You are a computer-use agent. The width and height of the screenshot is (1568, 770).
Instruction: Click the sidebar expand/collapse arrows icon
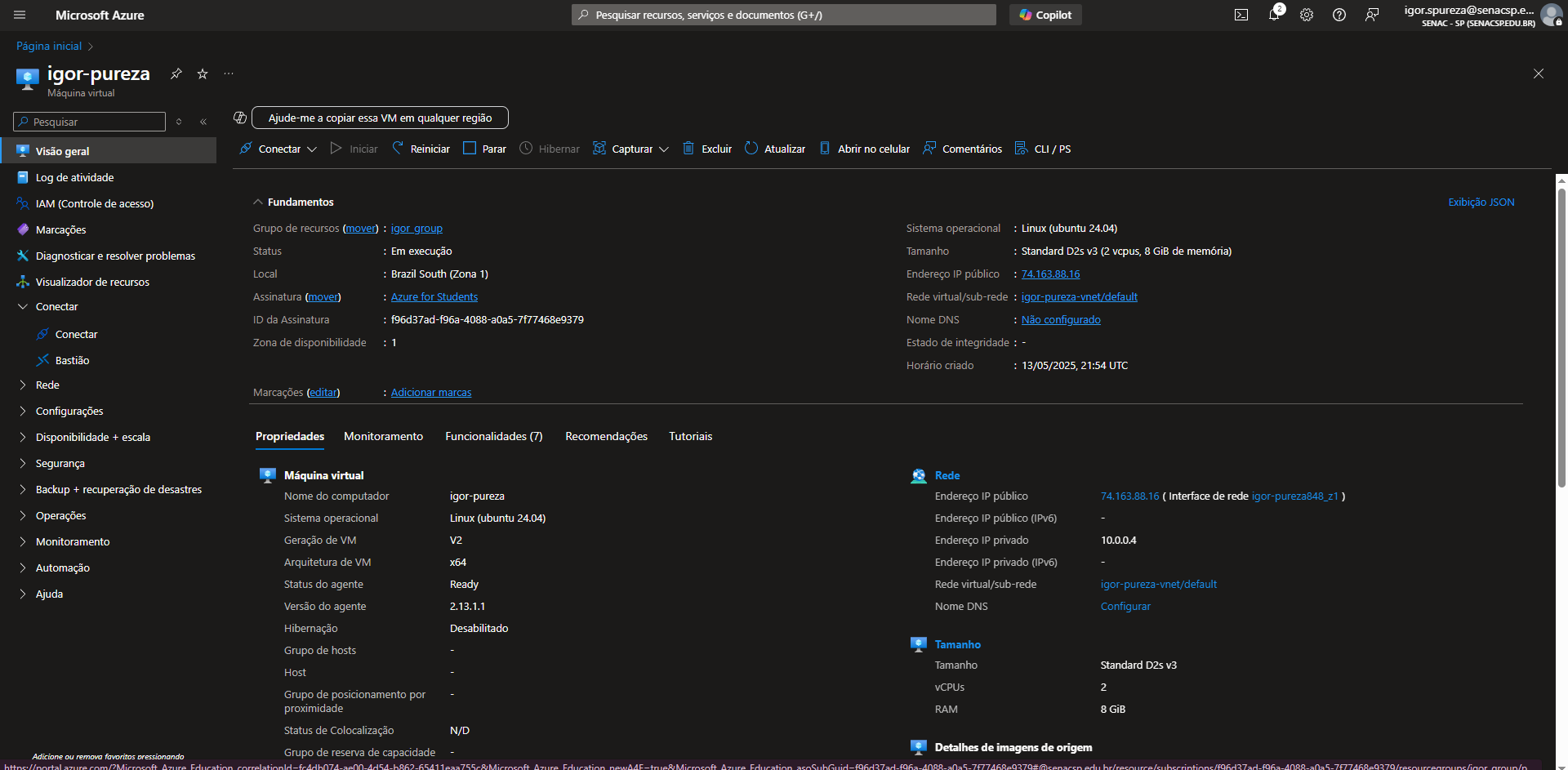tap(179, 122)
